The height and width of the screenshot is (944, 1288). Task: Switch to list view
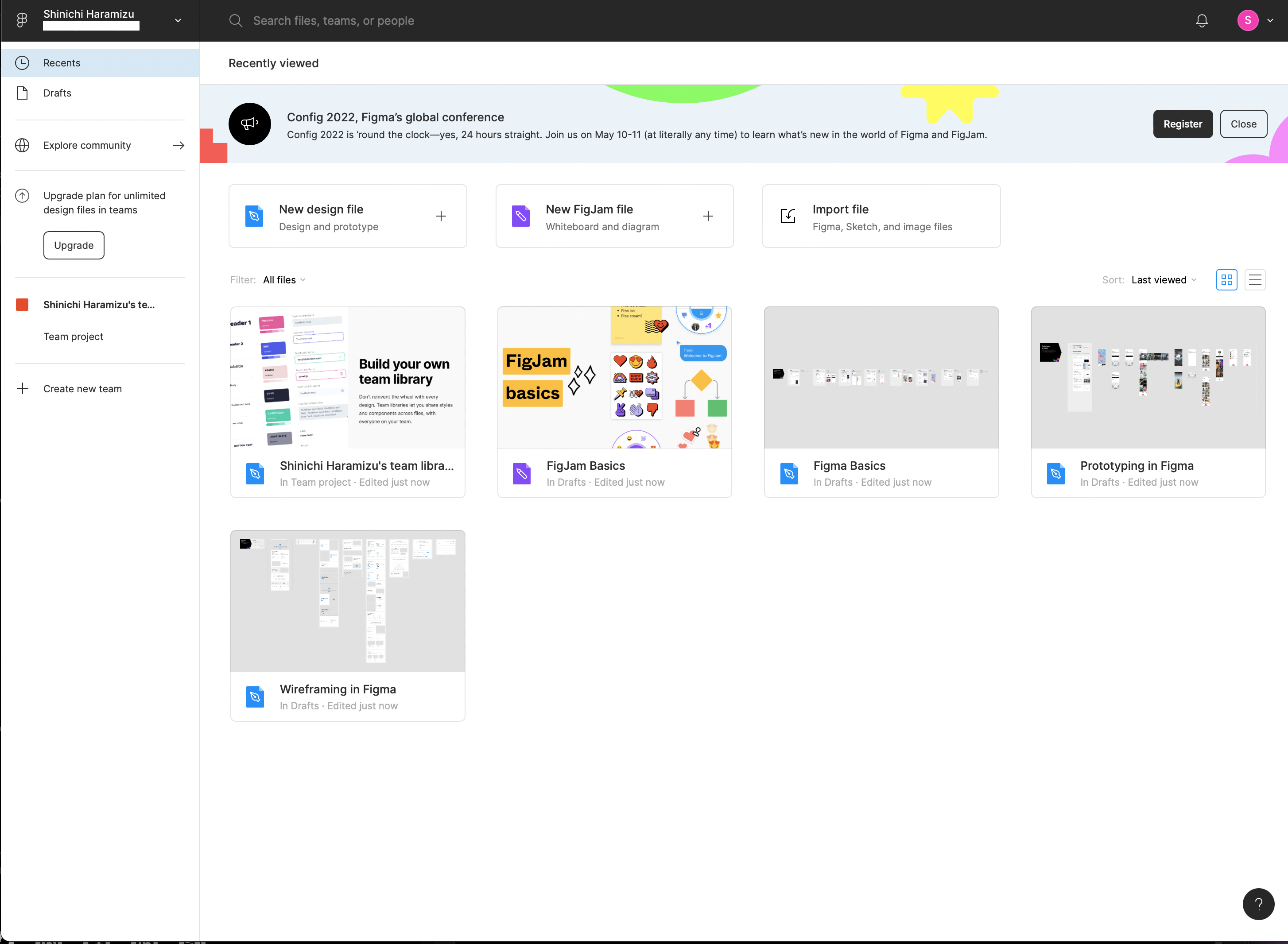point(1255,280)
